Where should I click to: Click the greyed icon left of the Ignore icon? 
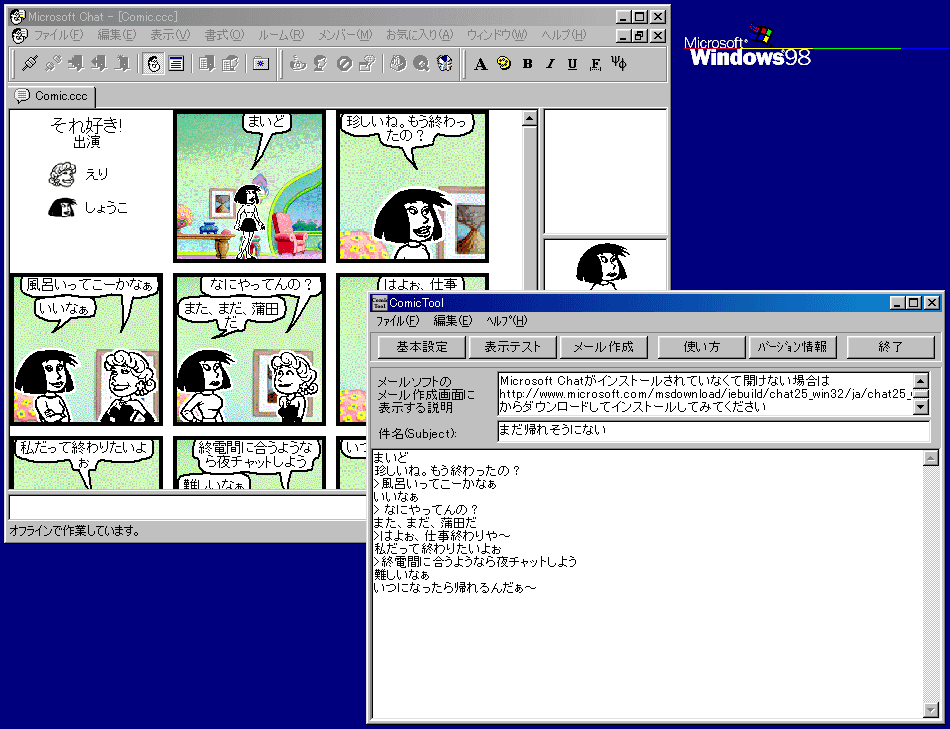(x=321, y=63)
